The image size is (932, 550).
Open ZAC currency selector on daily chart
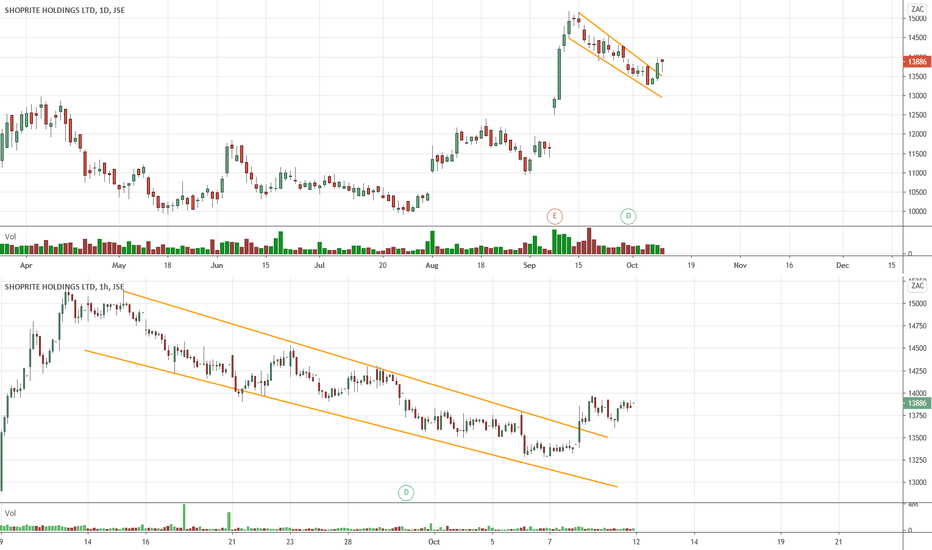(918, 9)
